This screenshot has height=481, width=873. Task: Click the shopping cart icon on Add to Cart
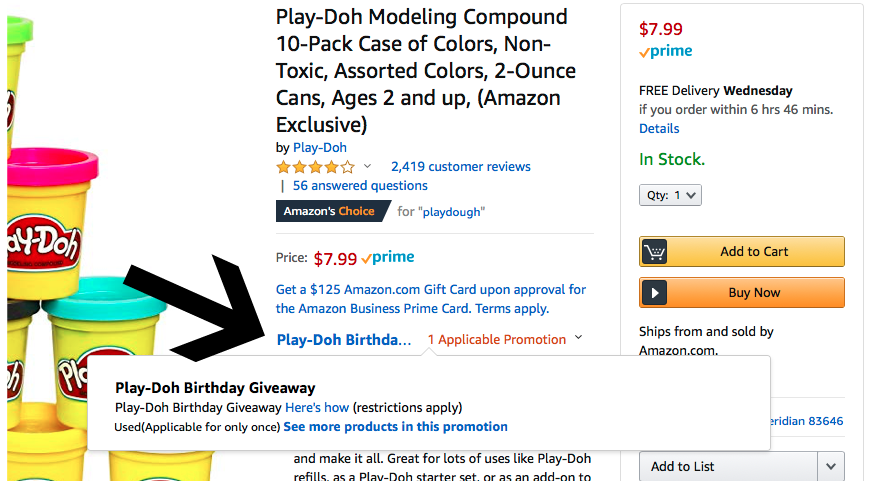pyautogui.click(x=655, y=252)
